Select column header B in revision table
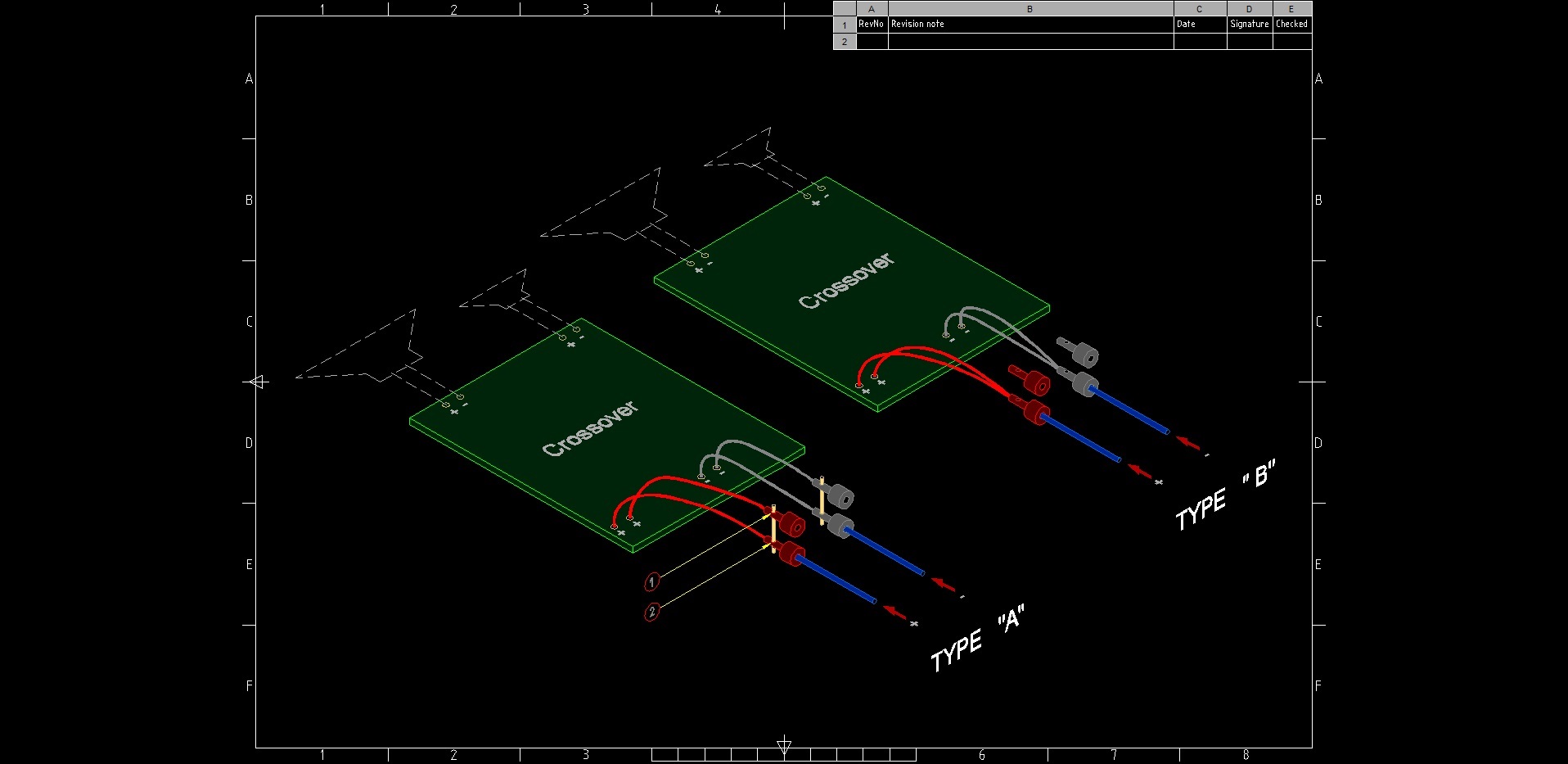This screenshot has height=764, width=1568. [1030, 9]
